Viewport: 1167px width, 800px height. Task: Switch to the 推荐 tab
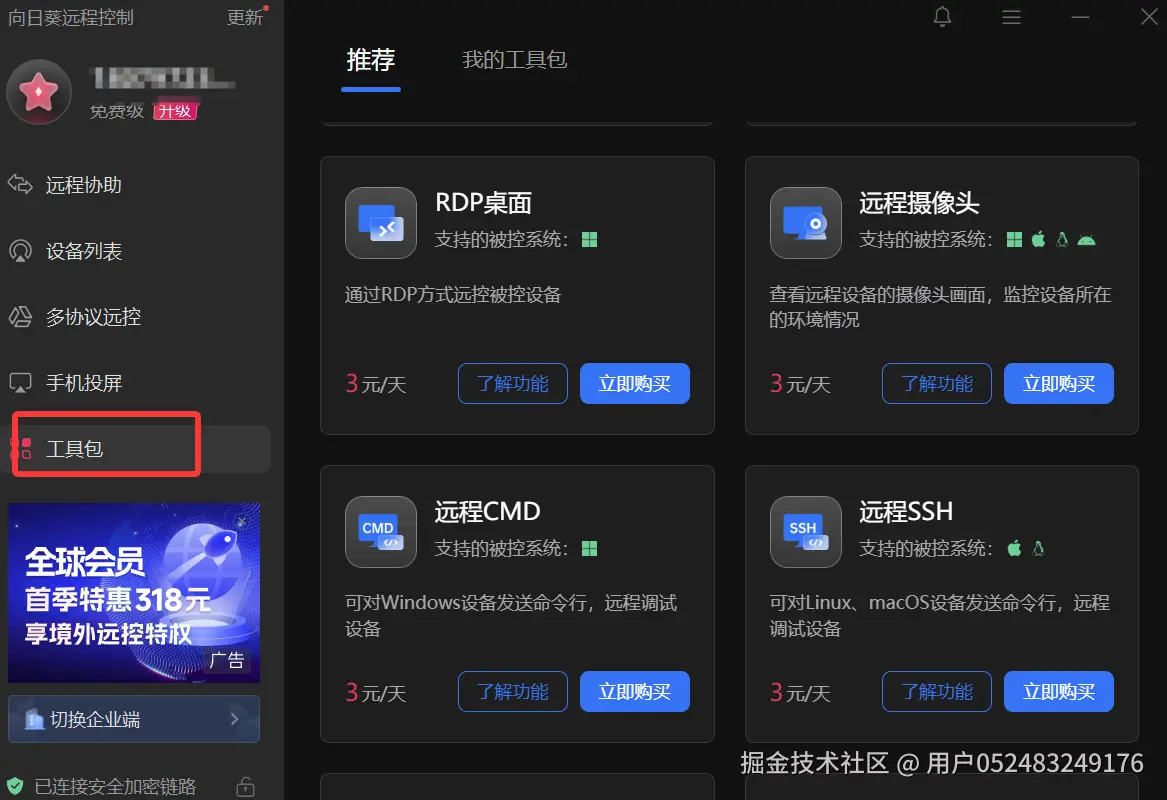[x=371, y=60]
